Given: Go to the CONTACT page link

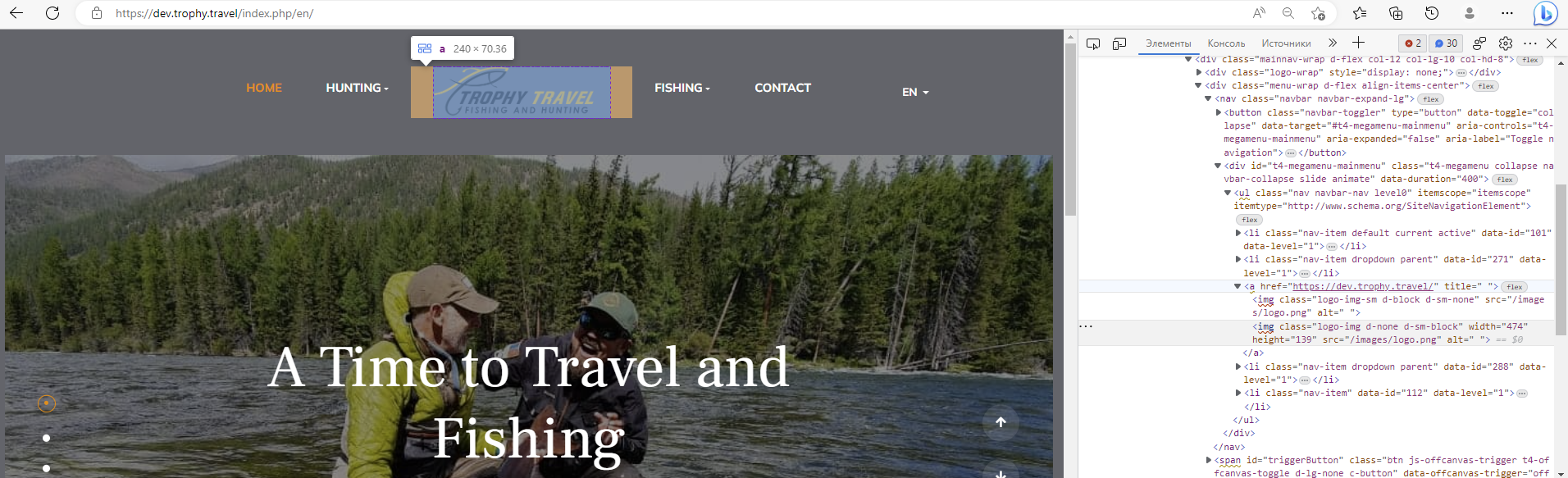Looking at the screenshot, I should pyautogui.click(x=782, y=88).
